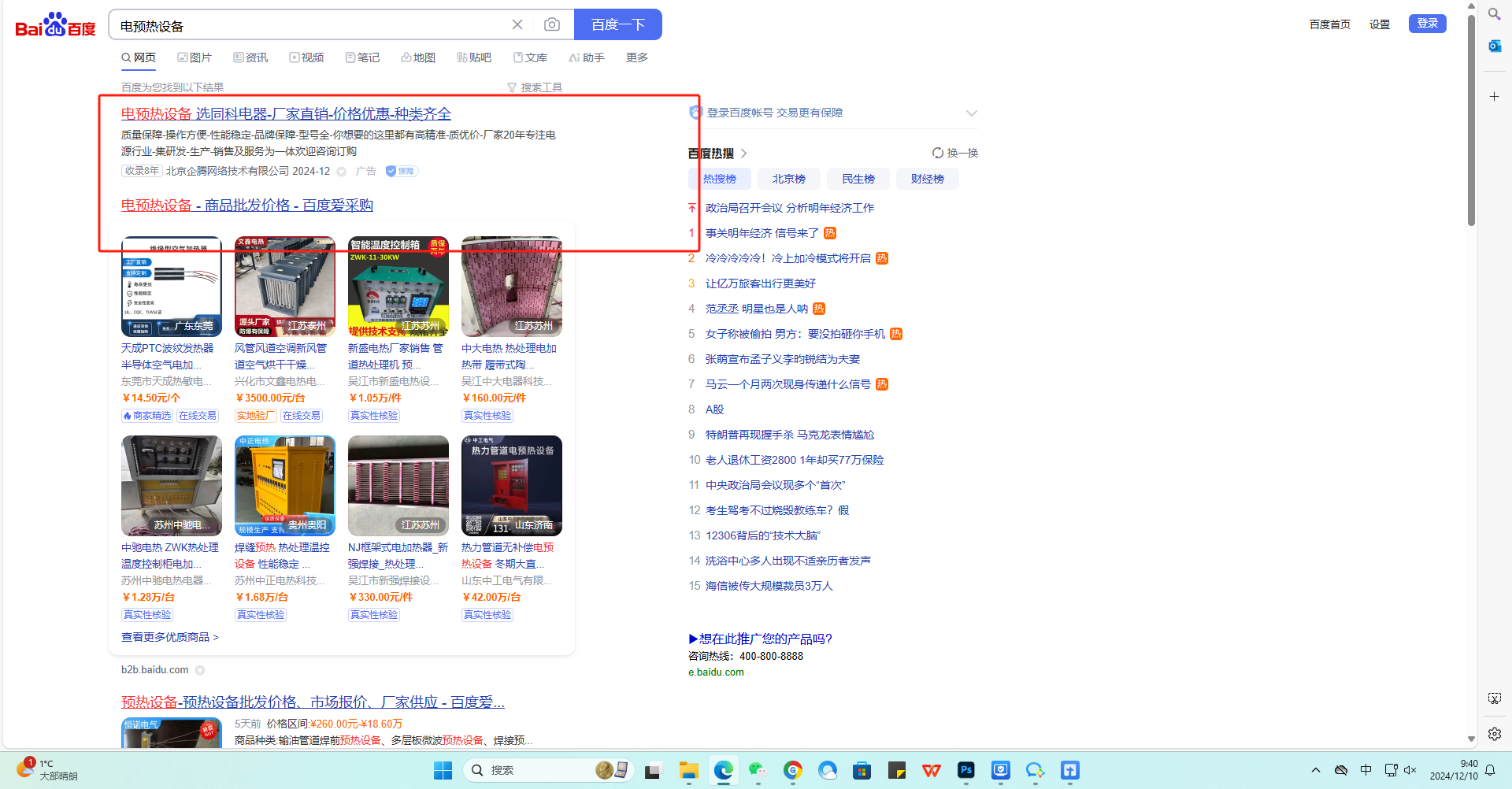The width and height of the screenshot is (1512, 789).
Task: Click the 登录 button
Action: click(1428, 24)
